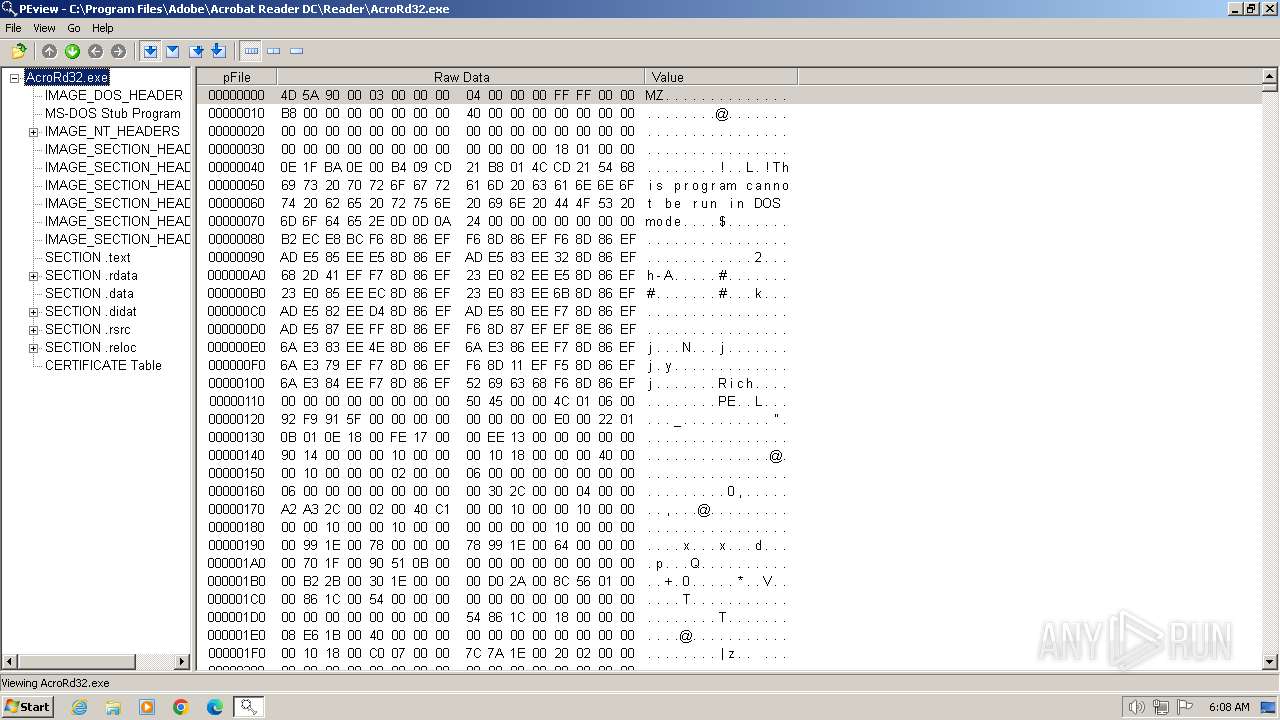The height and width of the screenshot is (720, 1280).
Task: Click hex view scroll-up arrow
Action: 1271,77
